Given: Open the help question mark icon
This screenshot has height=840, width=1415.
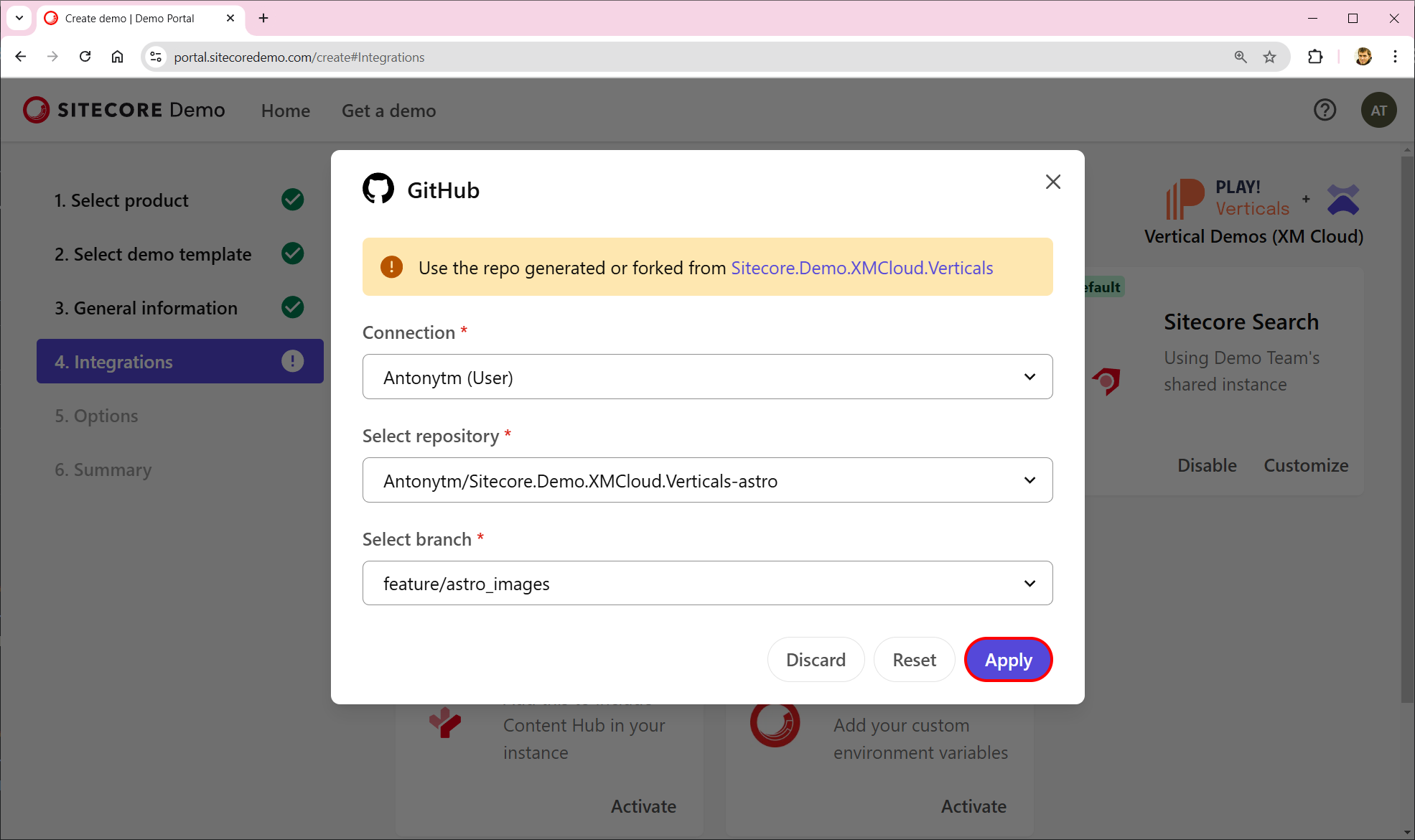Looking at the screenshot, I should pos(1325,110).
